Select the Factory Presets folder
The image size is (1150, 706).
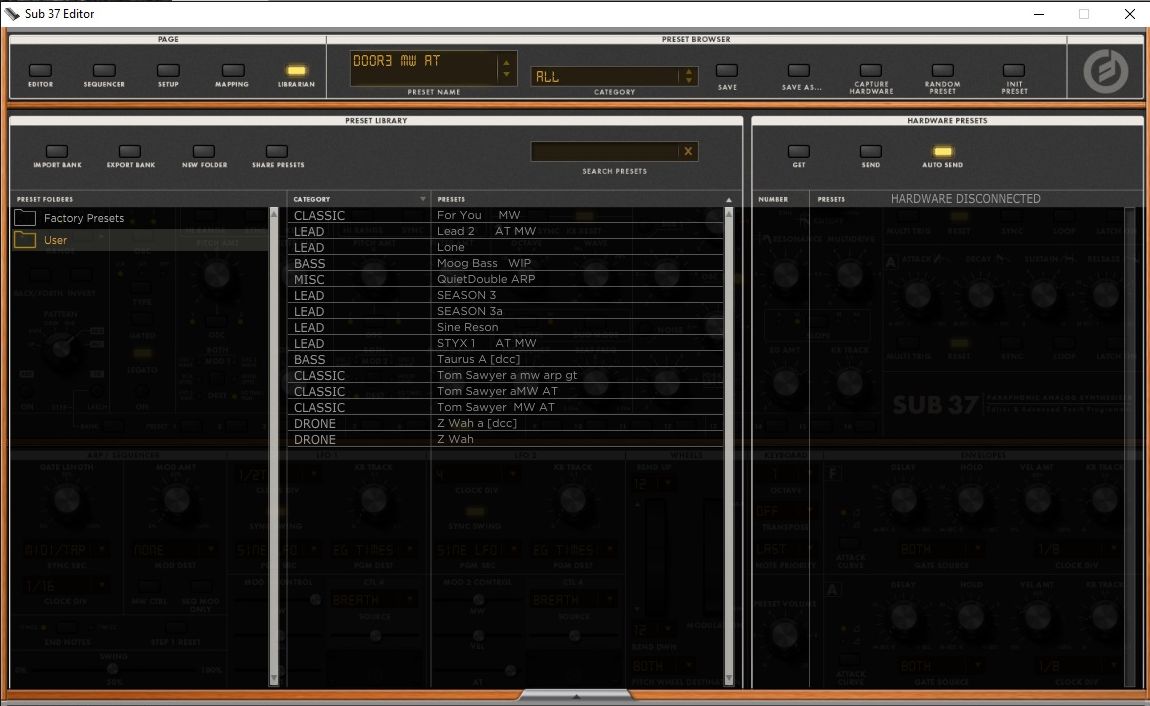pos(140,218)
